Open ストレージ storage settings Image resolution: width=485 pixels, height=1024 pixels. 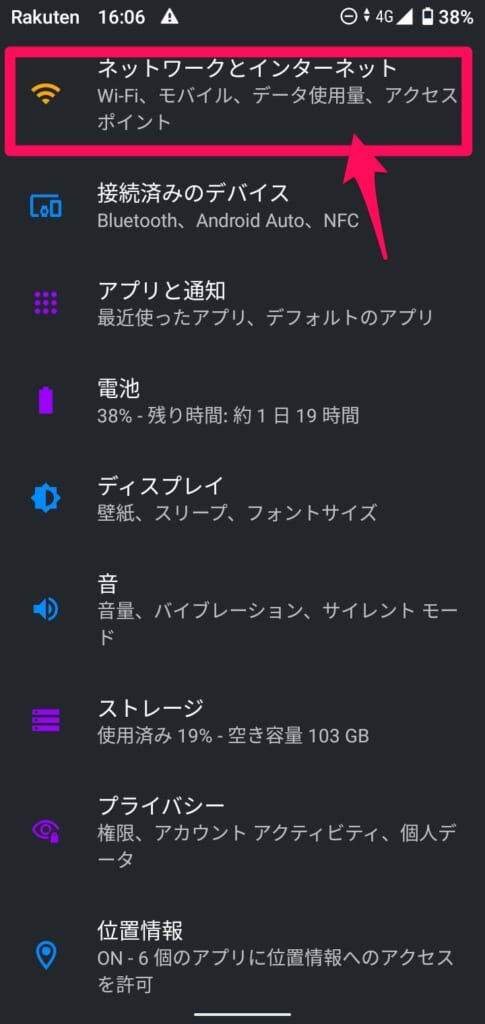tap(242, 720)
